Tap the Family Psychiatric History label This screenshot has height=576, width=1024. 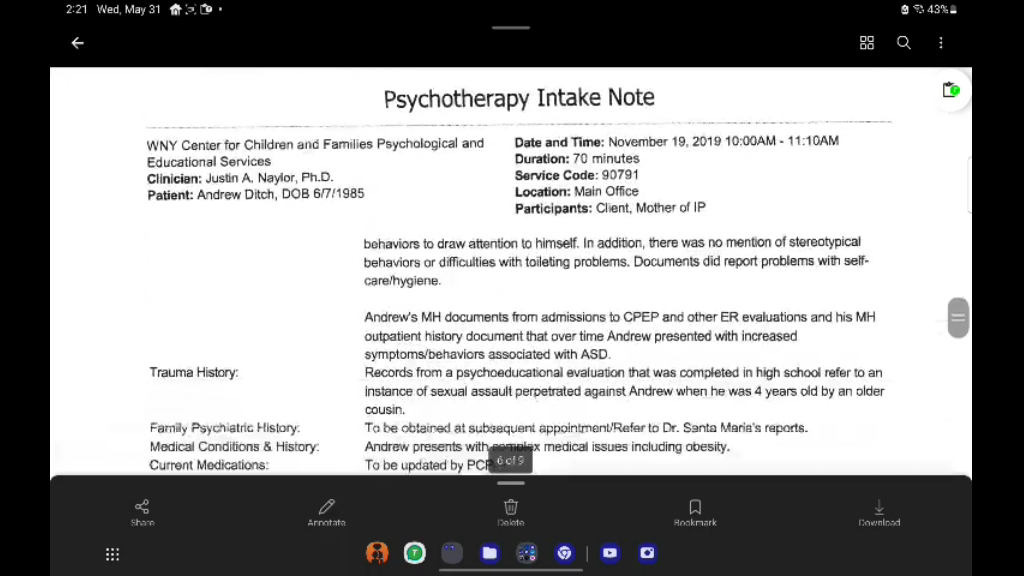(x=225, y=428)
